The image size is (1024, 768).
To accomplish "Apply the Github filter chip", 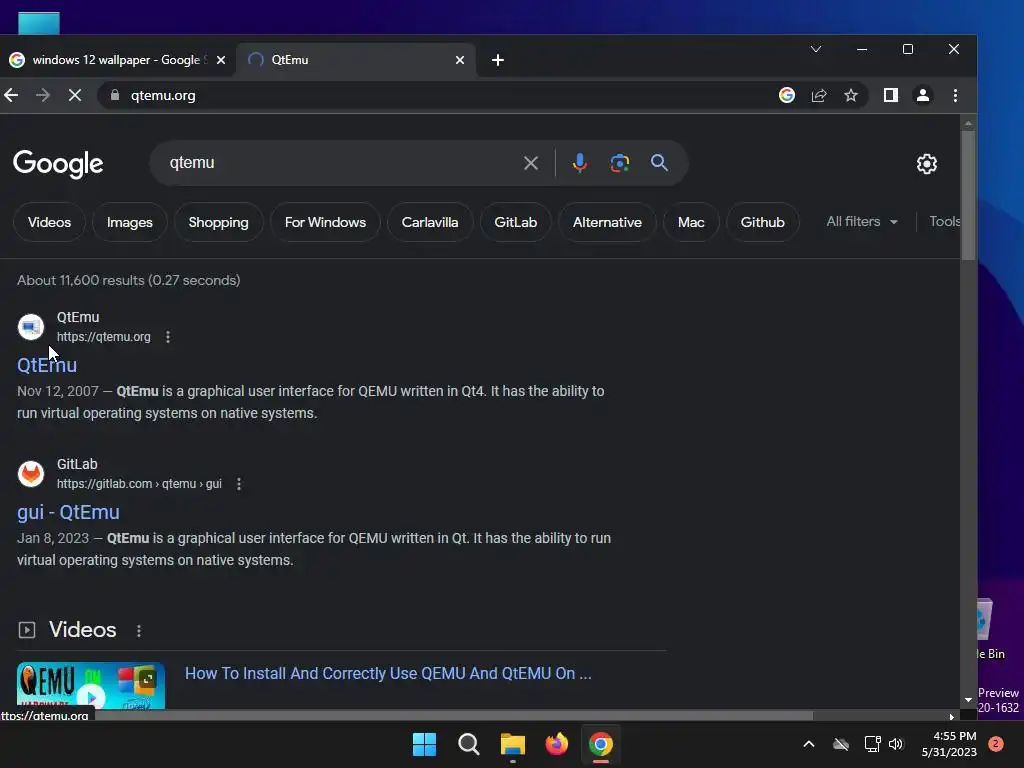I will (x=762, y=222).
